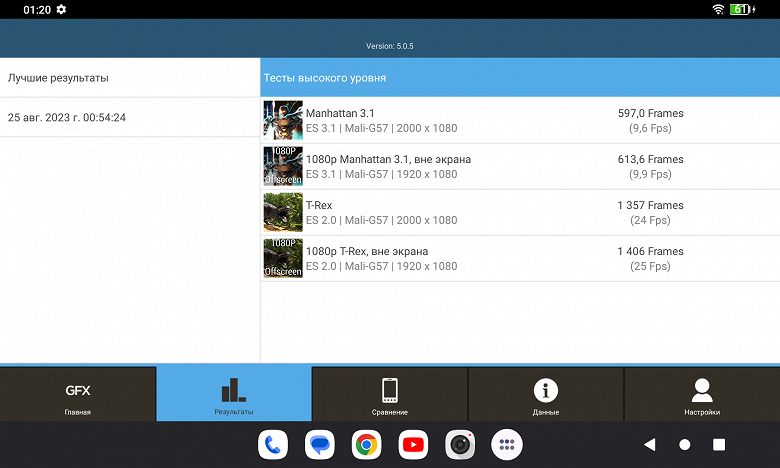Viewport: 780px width, 468px height.
Task: Open the Phone app in the dock
Action: pyautogui.click(x=273, y=445)
